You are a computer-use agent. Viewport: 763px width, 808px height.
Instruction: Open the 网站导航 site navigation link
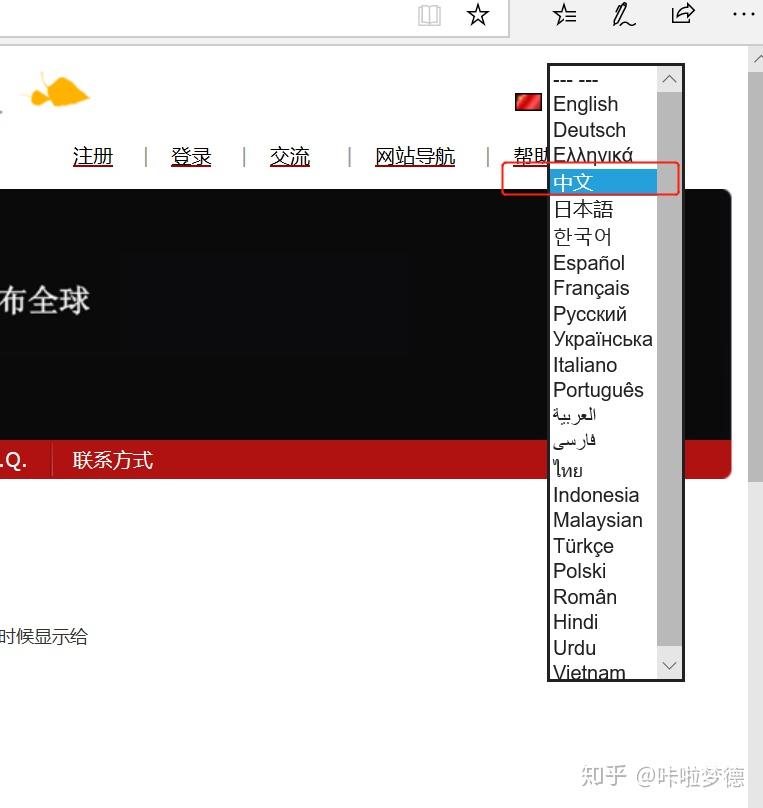coord(415,157)
